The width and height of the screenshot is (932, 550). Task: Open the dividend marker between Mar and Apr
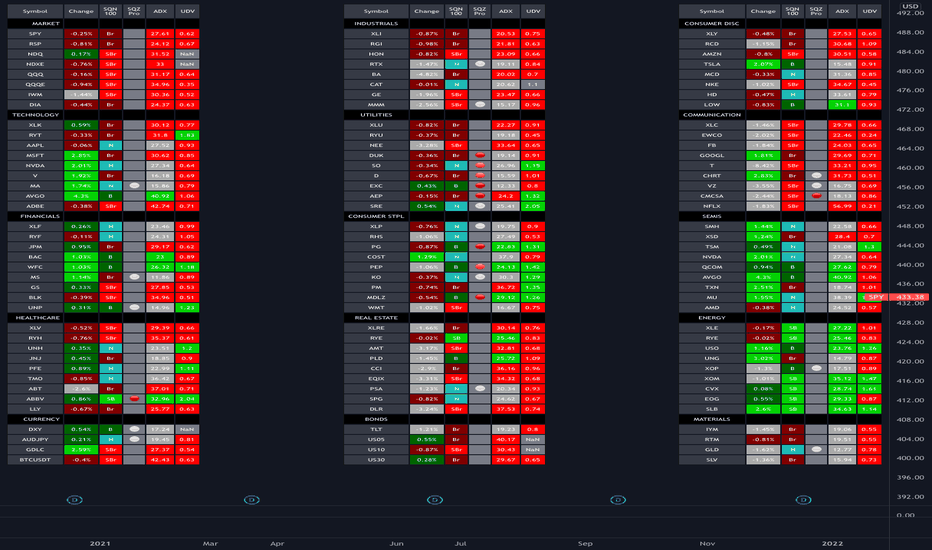point(251,499)
